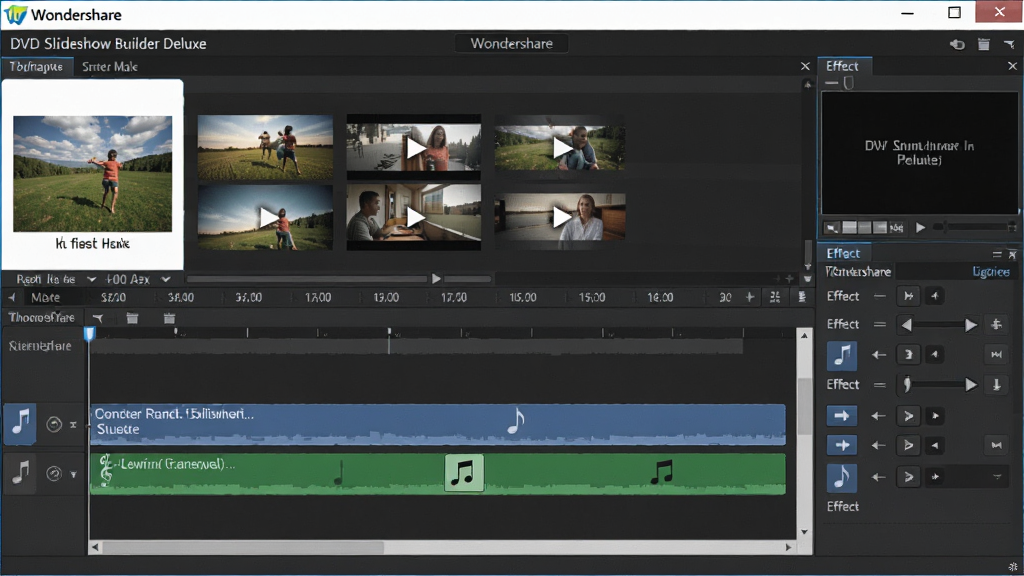
Task: Play the person sitting in grass clip
Action: [x=560, y=148]
